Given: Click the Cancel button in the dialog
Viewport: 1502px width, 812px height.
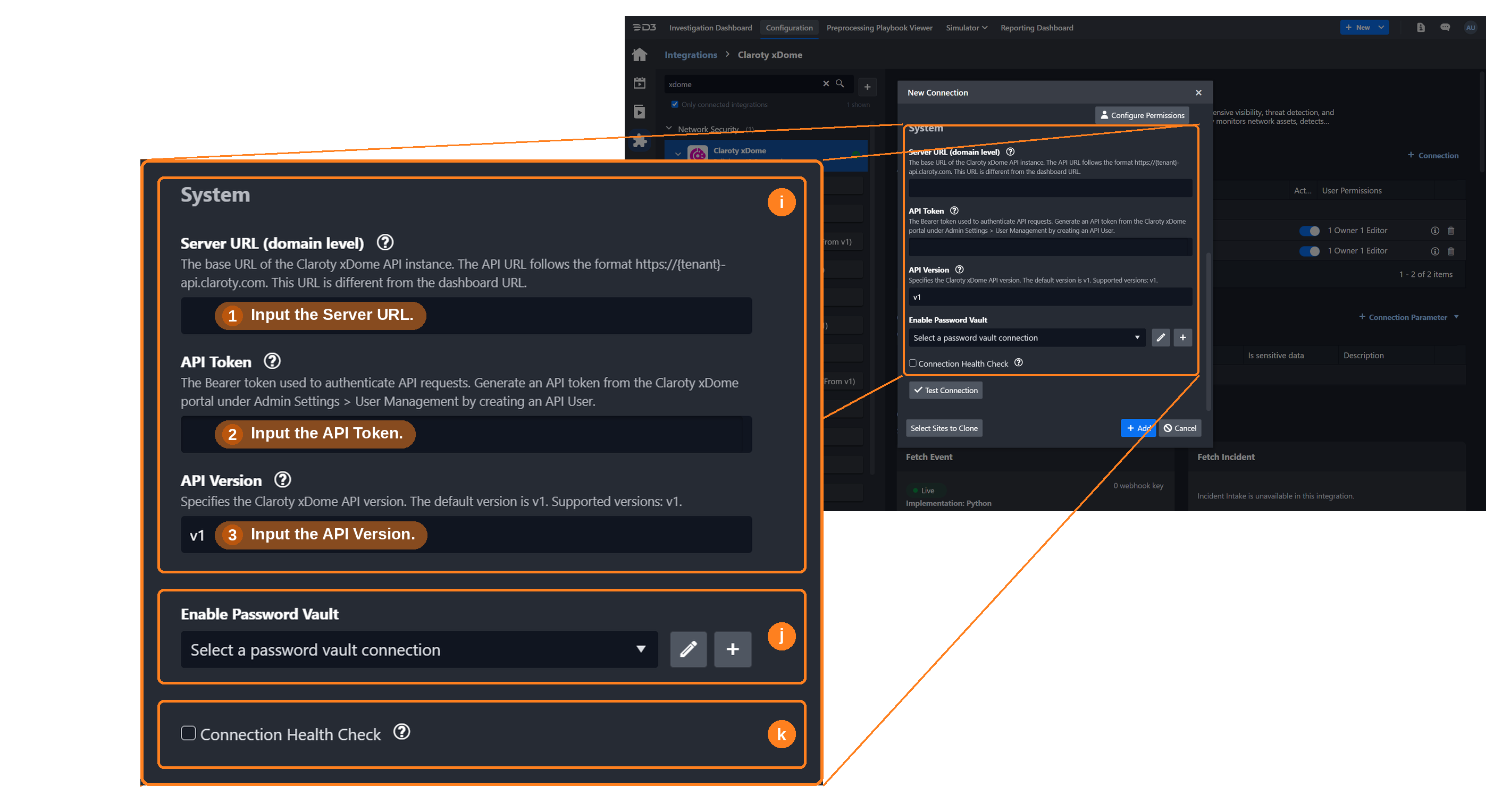Looking at the screenshot, I should (x=1180, y=428).
